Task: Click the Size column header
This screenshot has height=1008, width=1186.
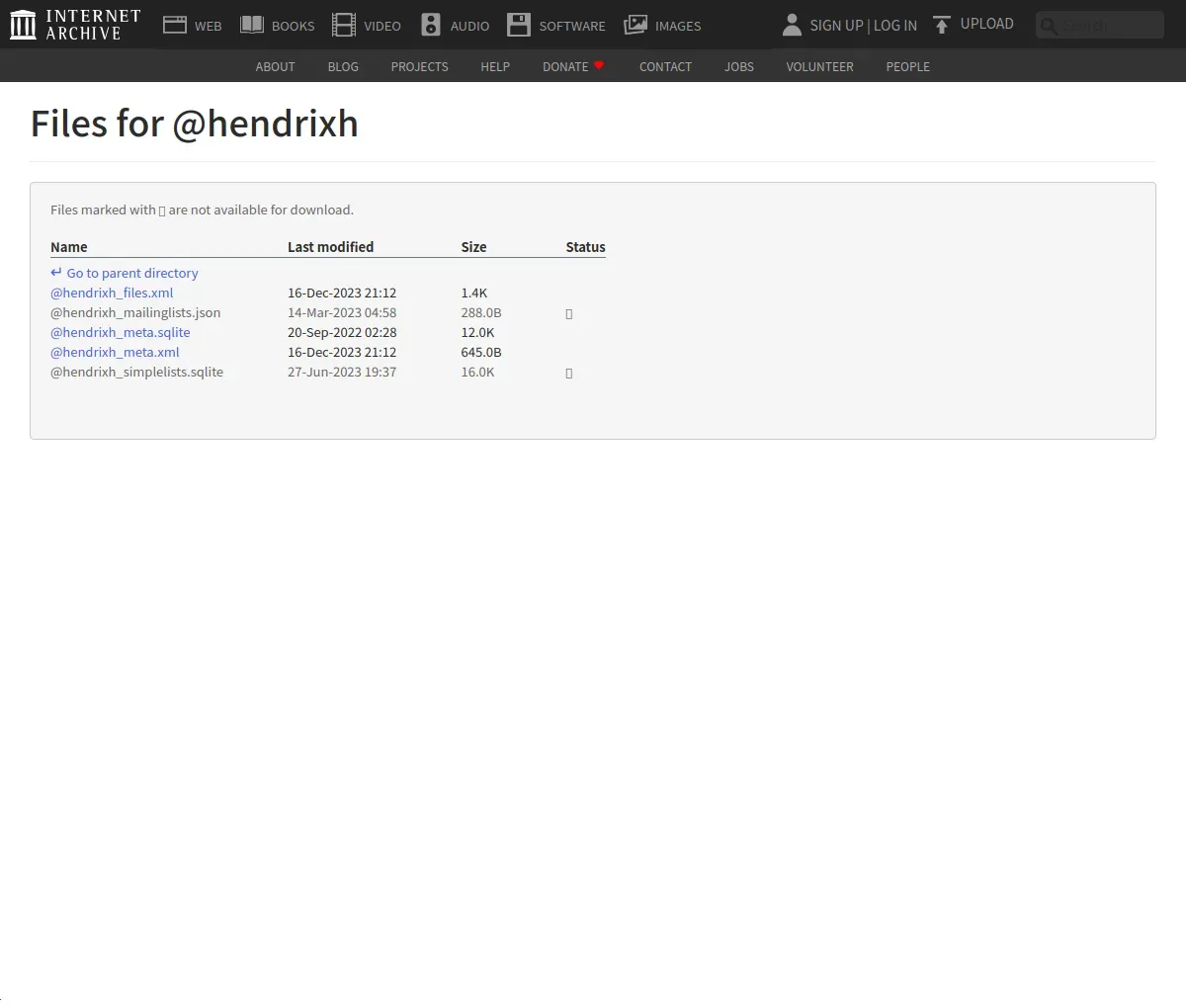Action: (473, 247)
